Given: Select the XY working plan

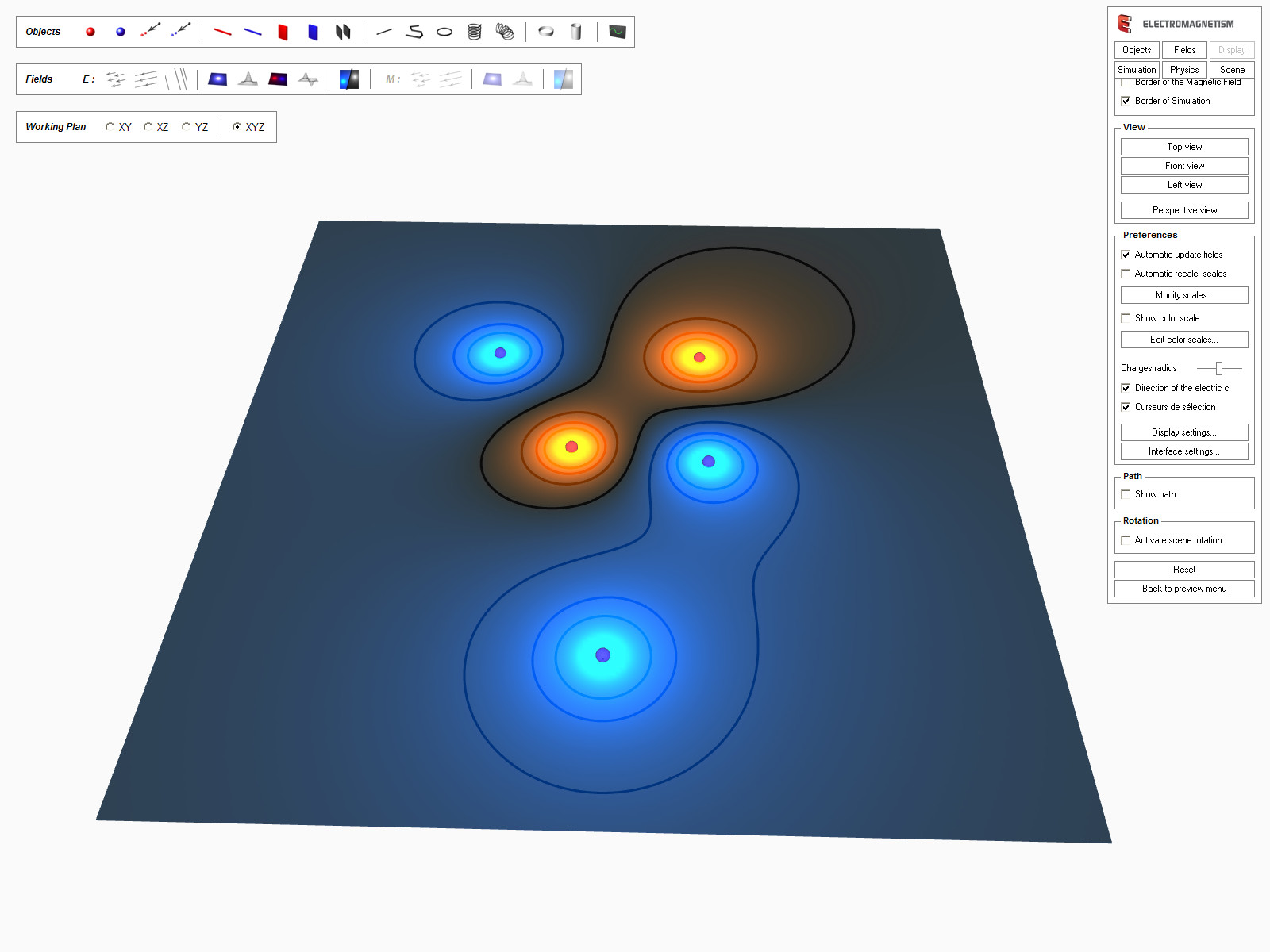Looking at the screenshot, I should (110, 126).
